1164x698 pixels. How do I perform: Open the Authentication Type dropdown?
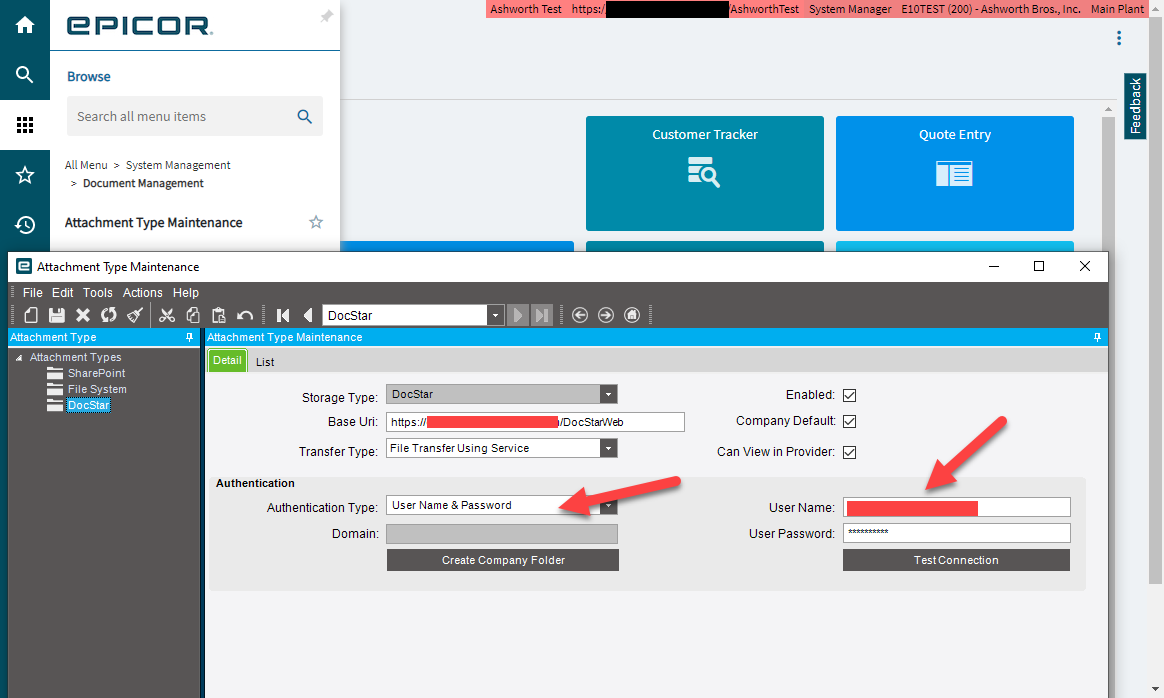point(609,506)
